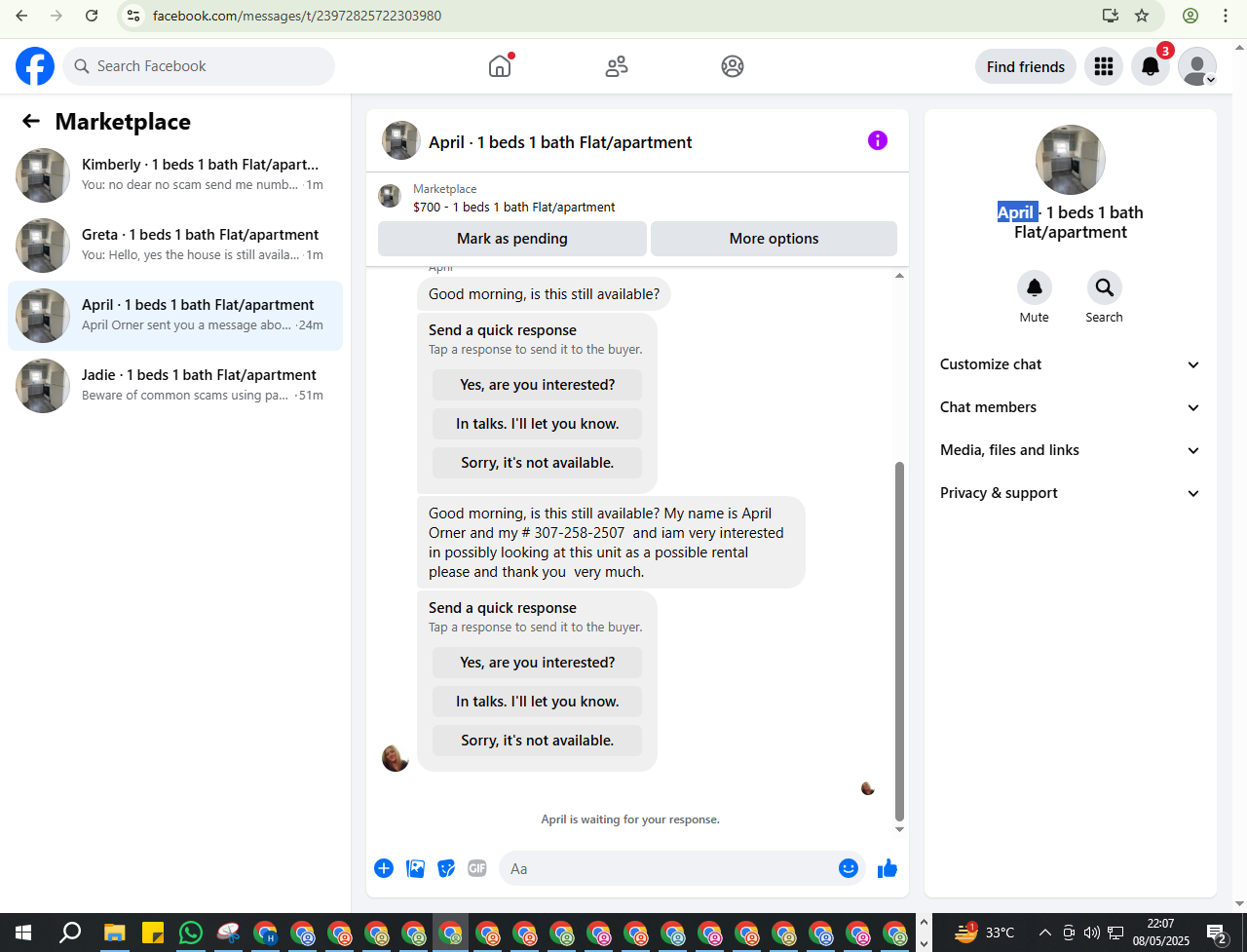Click the Search Facebook field

pyautogui.click(x=199, y=66)
